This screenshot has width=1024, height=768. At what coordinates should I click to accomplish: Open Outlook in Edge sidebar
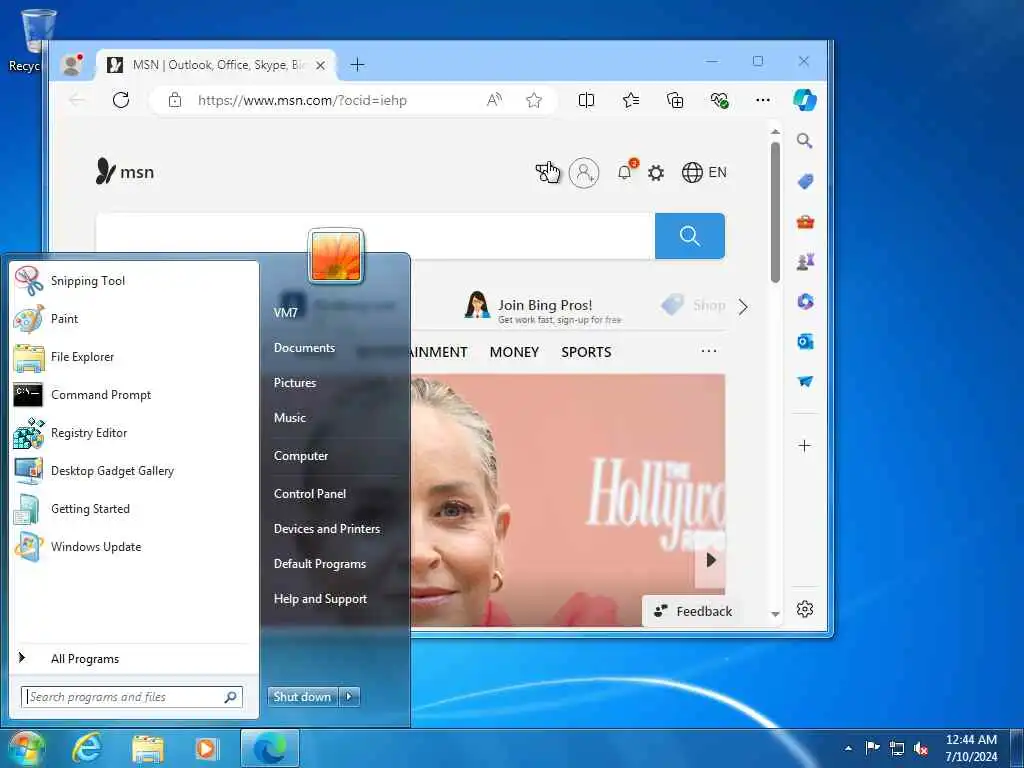click(x=805, y=342)
